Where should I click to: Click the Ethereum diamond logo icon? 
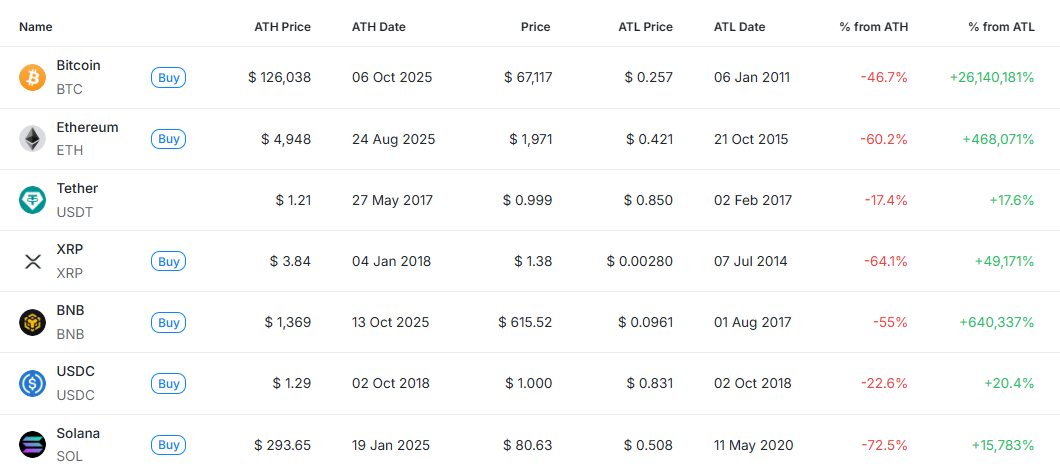click(x=32, y=139)
